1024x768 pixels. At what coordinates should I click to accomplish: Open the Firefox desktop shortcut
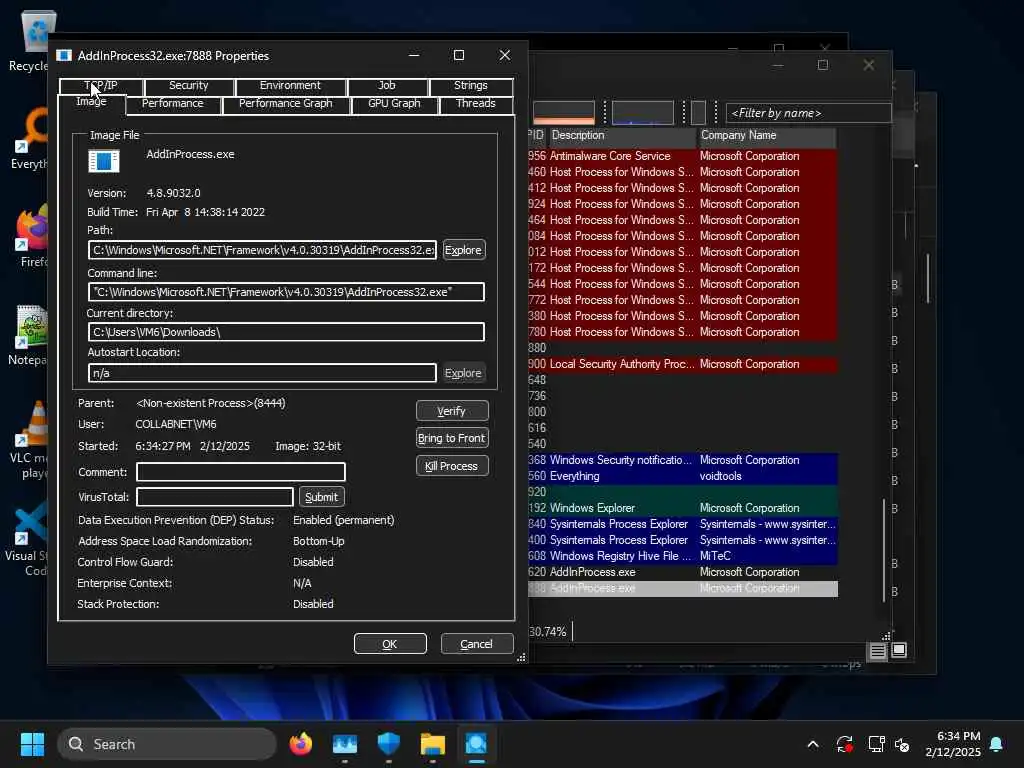(31, 236)
